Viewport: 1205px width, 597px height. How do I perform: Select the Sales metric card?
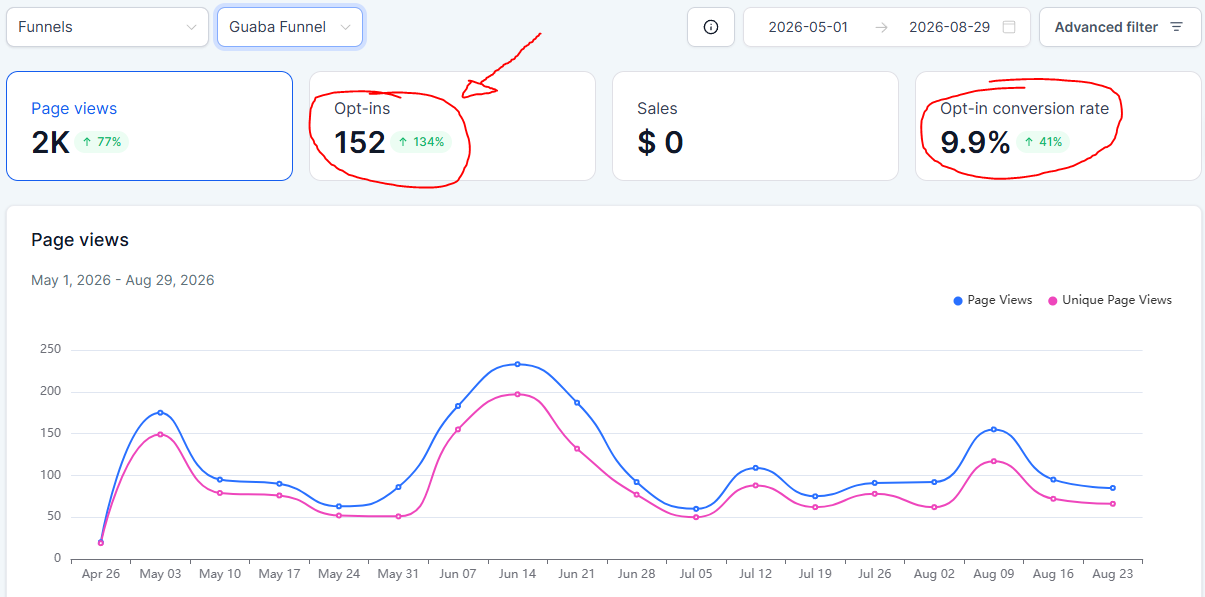coord(755,126)
